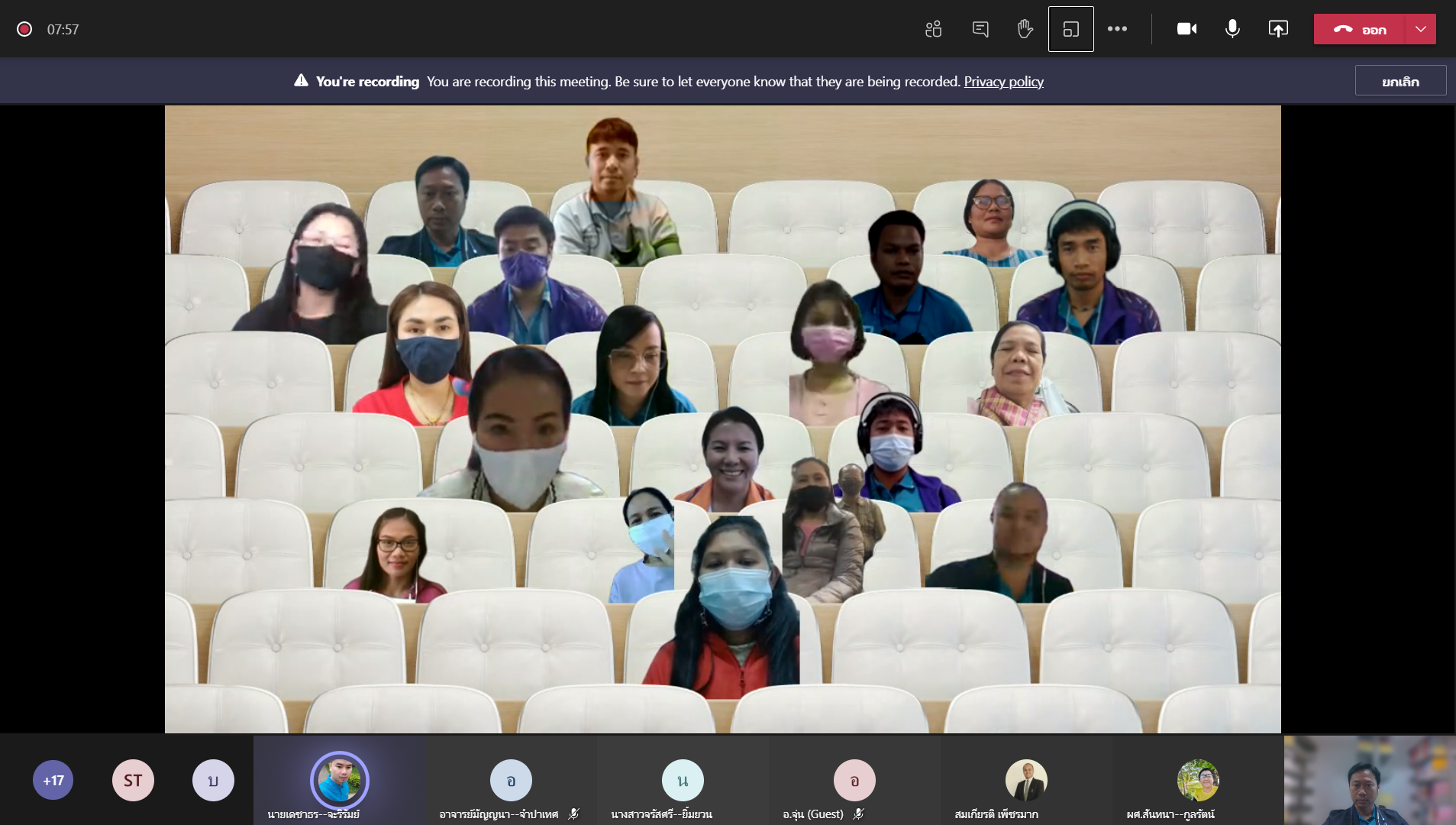This screenshot has height=825, width=1456.
Task: Expand the leave options dropdown arrow
Action: pos(1420,29)
